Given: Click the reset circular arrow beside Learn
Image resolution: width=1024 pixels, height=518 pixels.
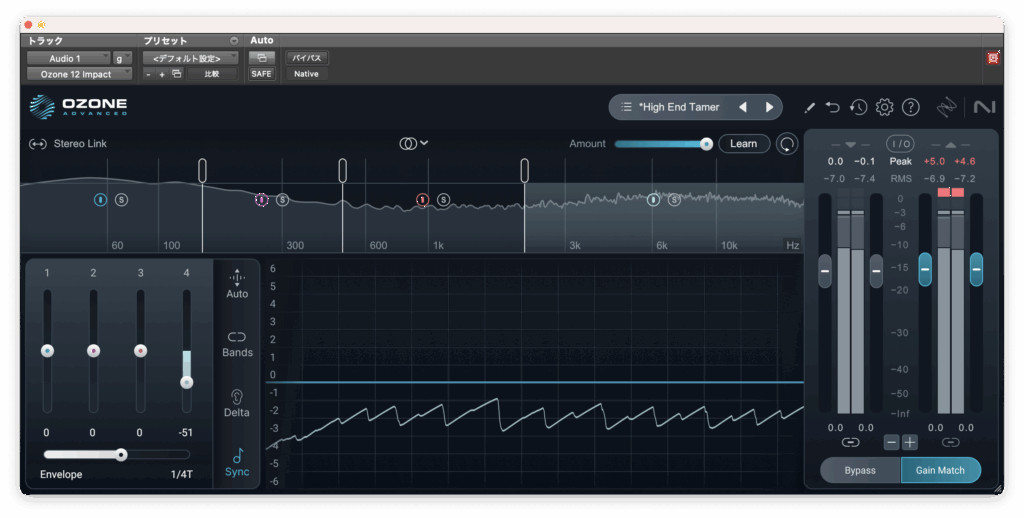Looking at the screenshot, I should 787,144.
